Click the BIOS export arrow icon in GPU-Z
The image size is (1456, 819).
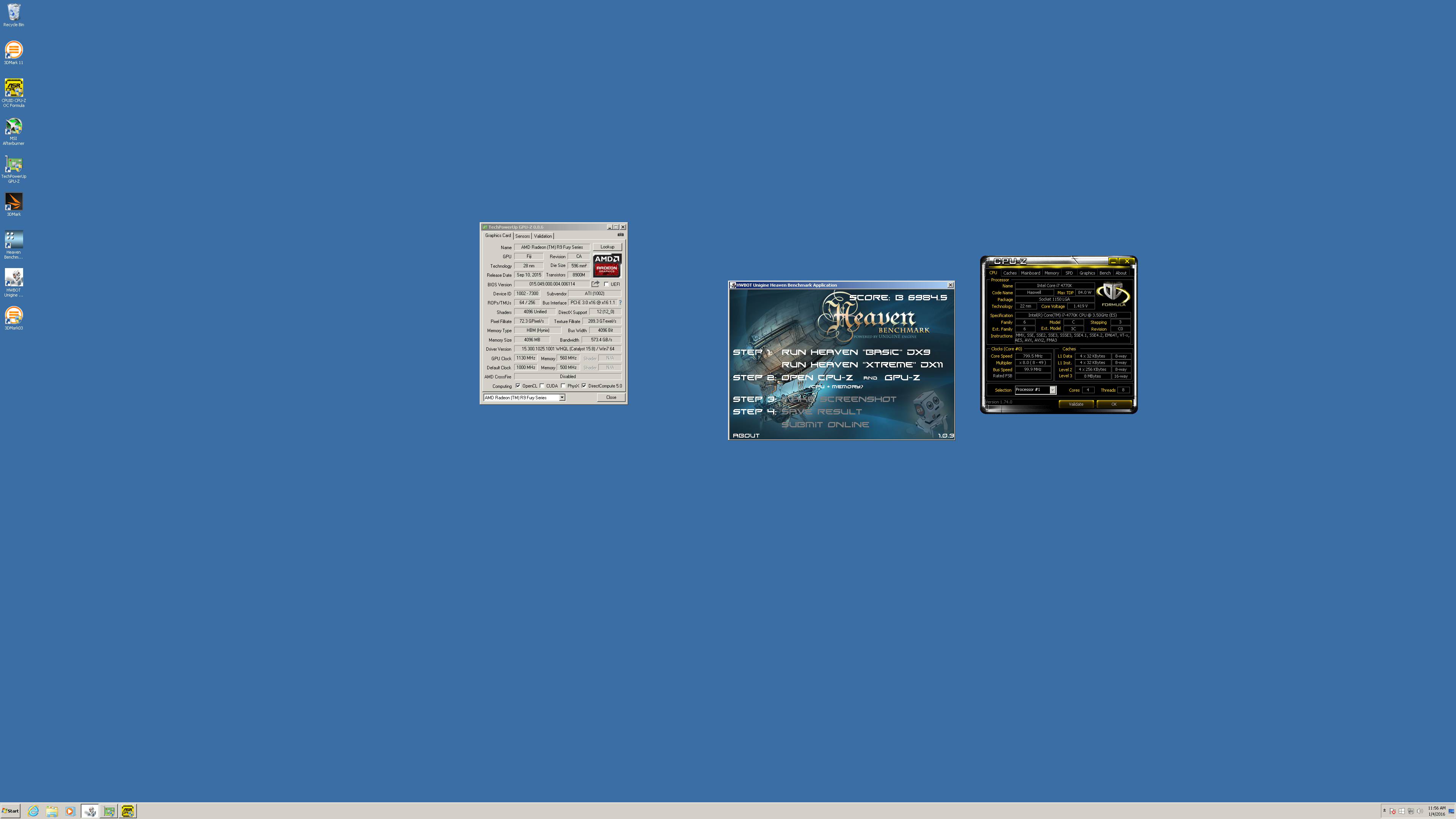[595, 284]
